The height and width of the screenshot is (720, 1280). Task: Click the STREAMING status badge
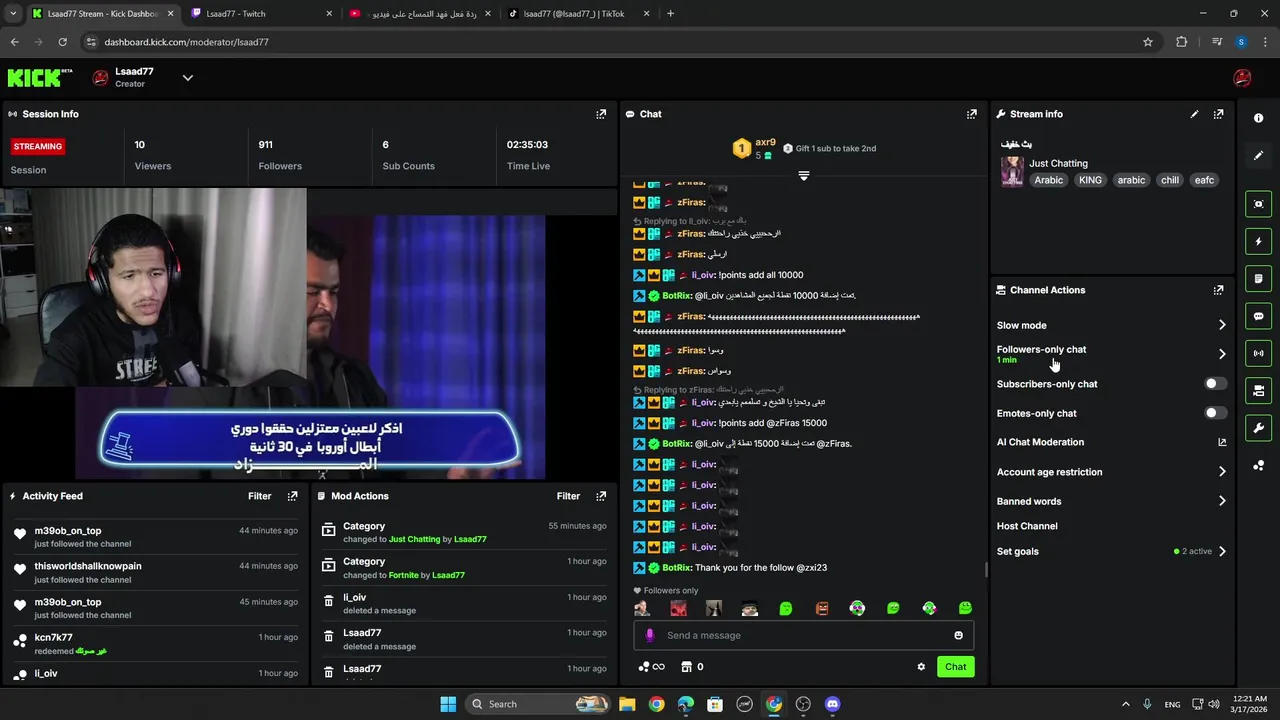38,146
